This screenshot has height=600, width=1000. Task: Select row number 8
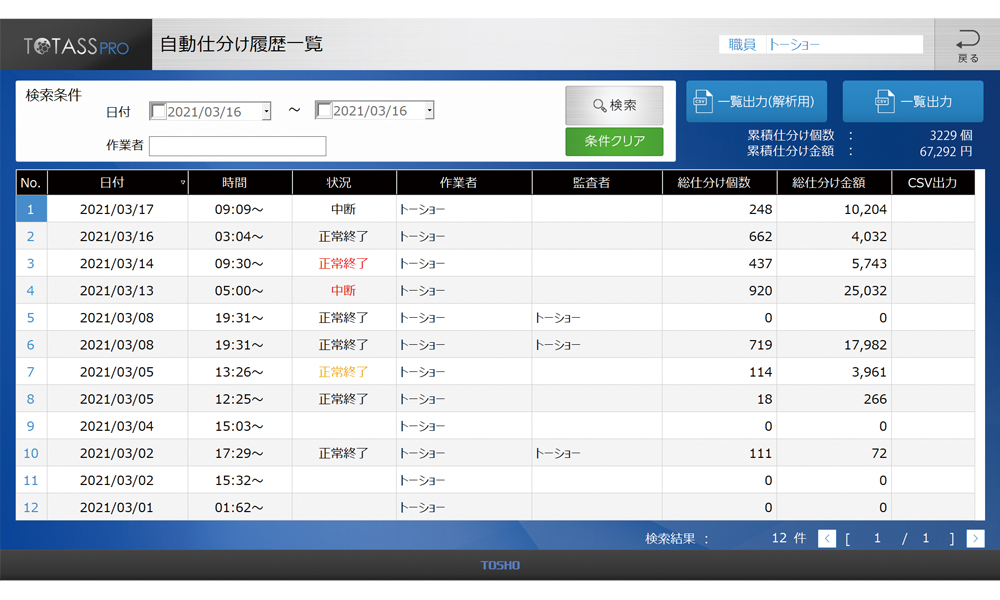tap(31, 399)
